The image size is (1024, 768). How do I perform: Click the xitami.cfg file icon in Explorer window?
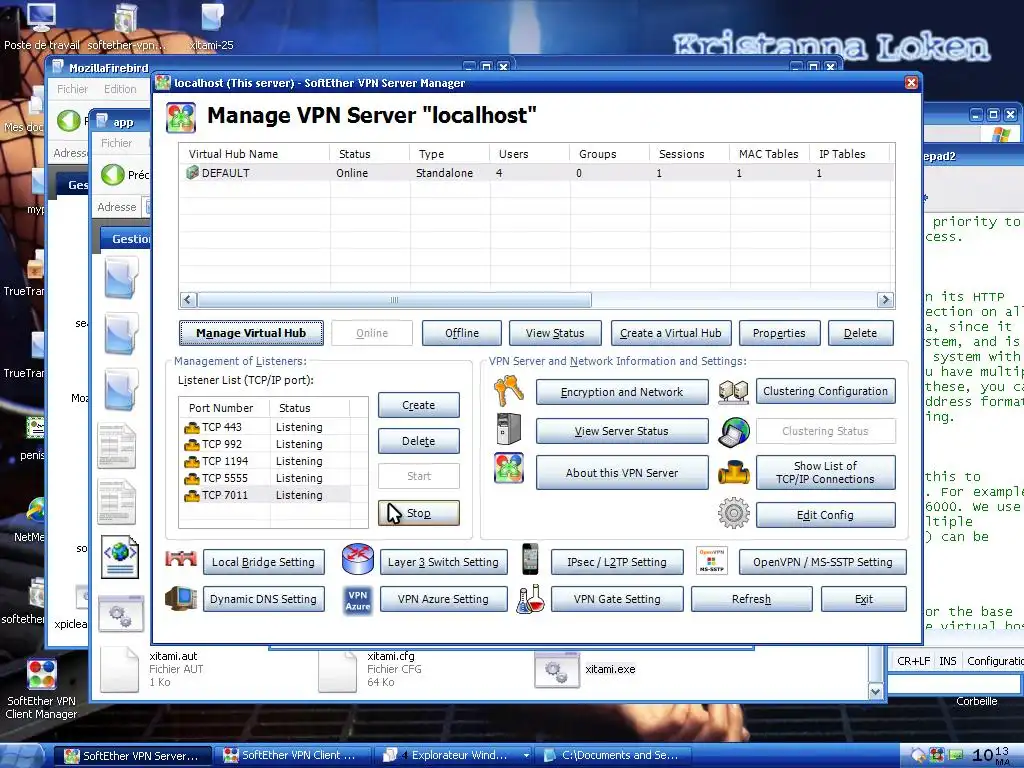click(337, 671)
